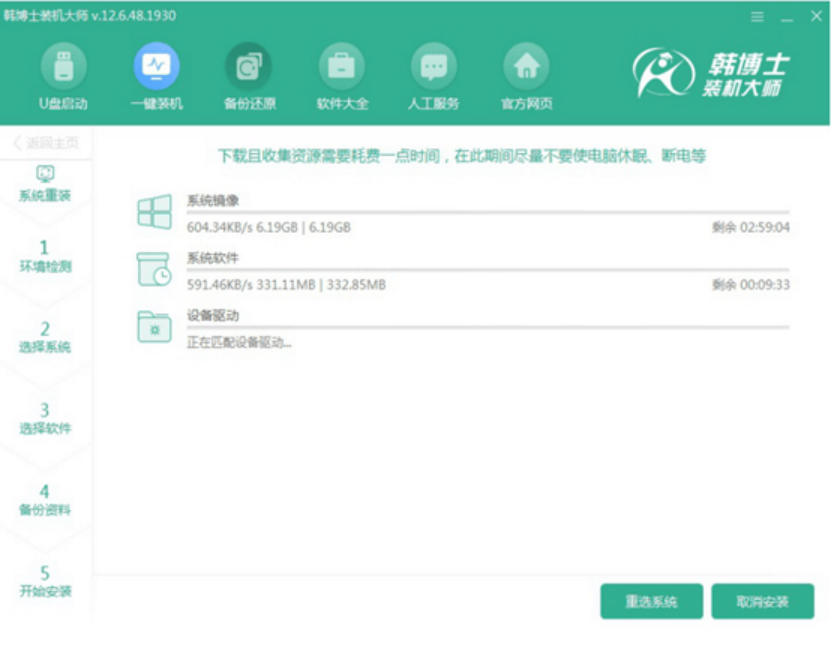The height and width of the screenshot is (666, 831).
Task: Visit the 官方网页 official website
Action: [x=525, y=73]
